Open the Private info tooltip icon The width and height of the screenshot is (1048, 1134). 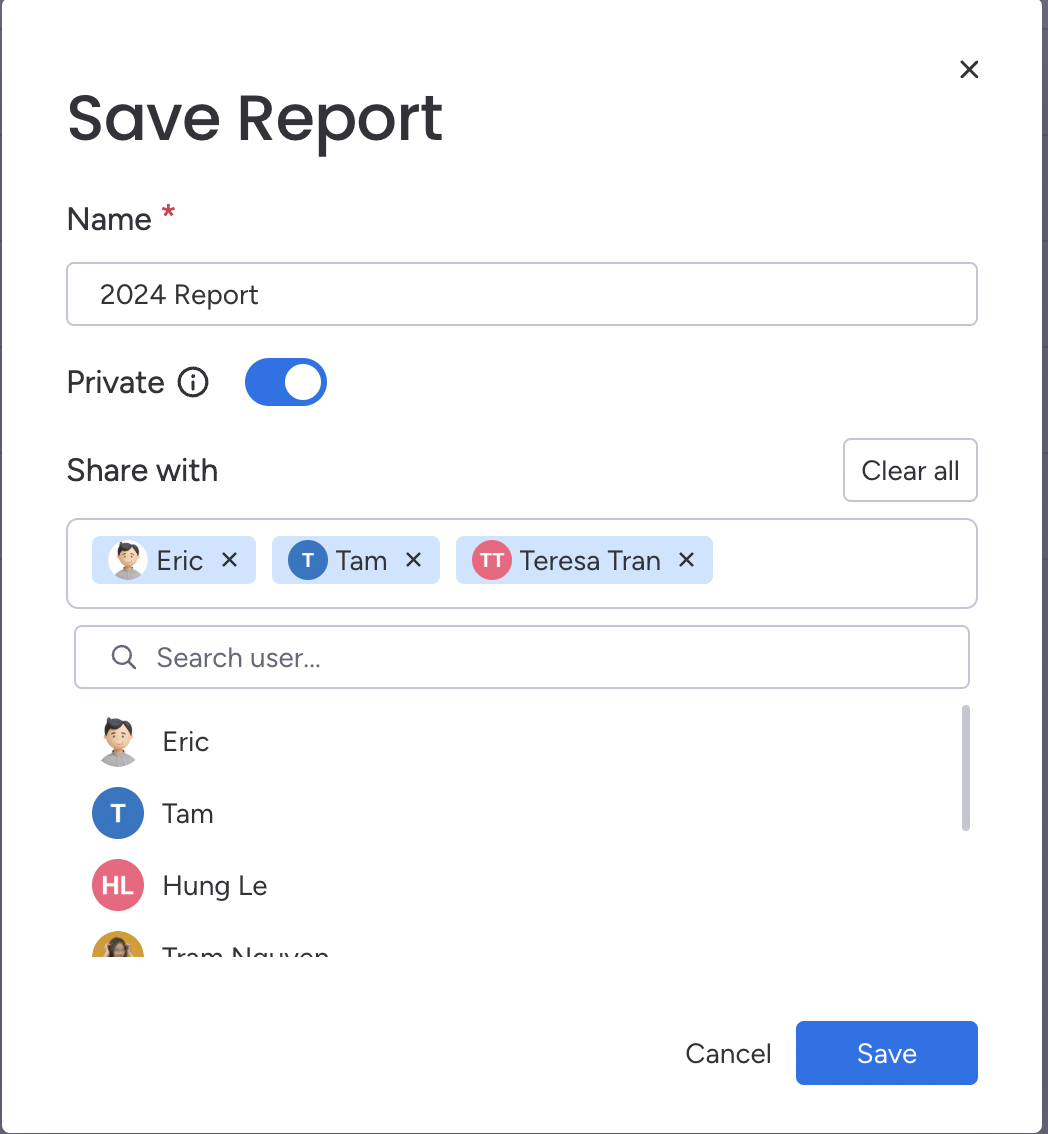tap(193, 382)
